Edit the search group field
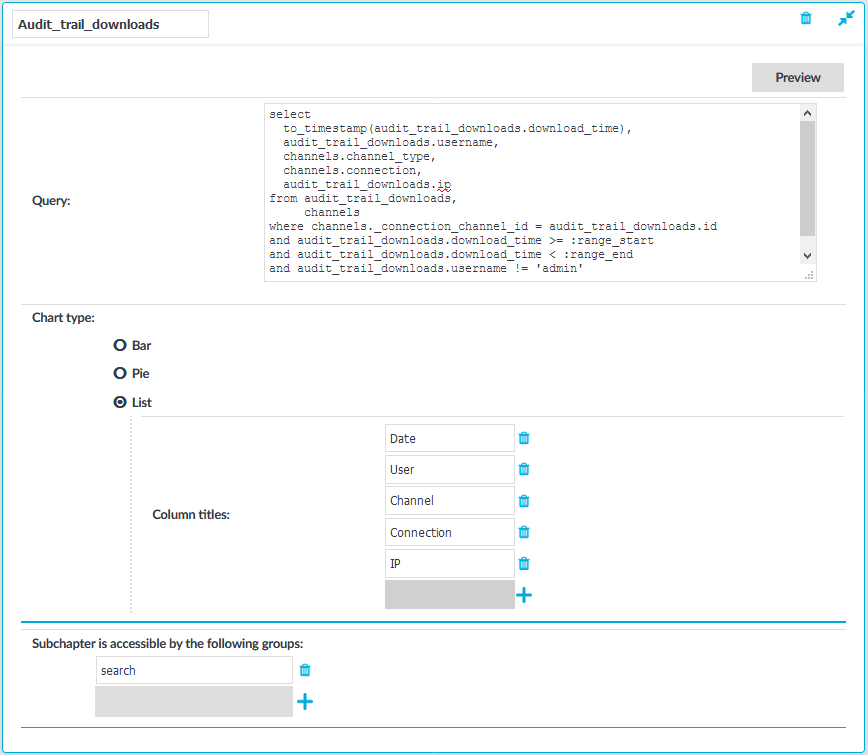 pyautogui.click(x=194, y=670)
